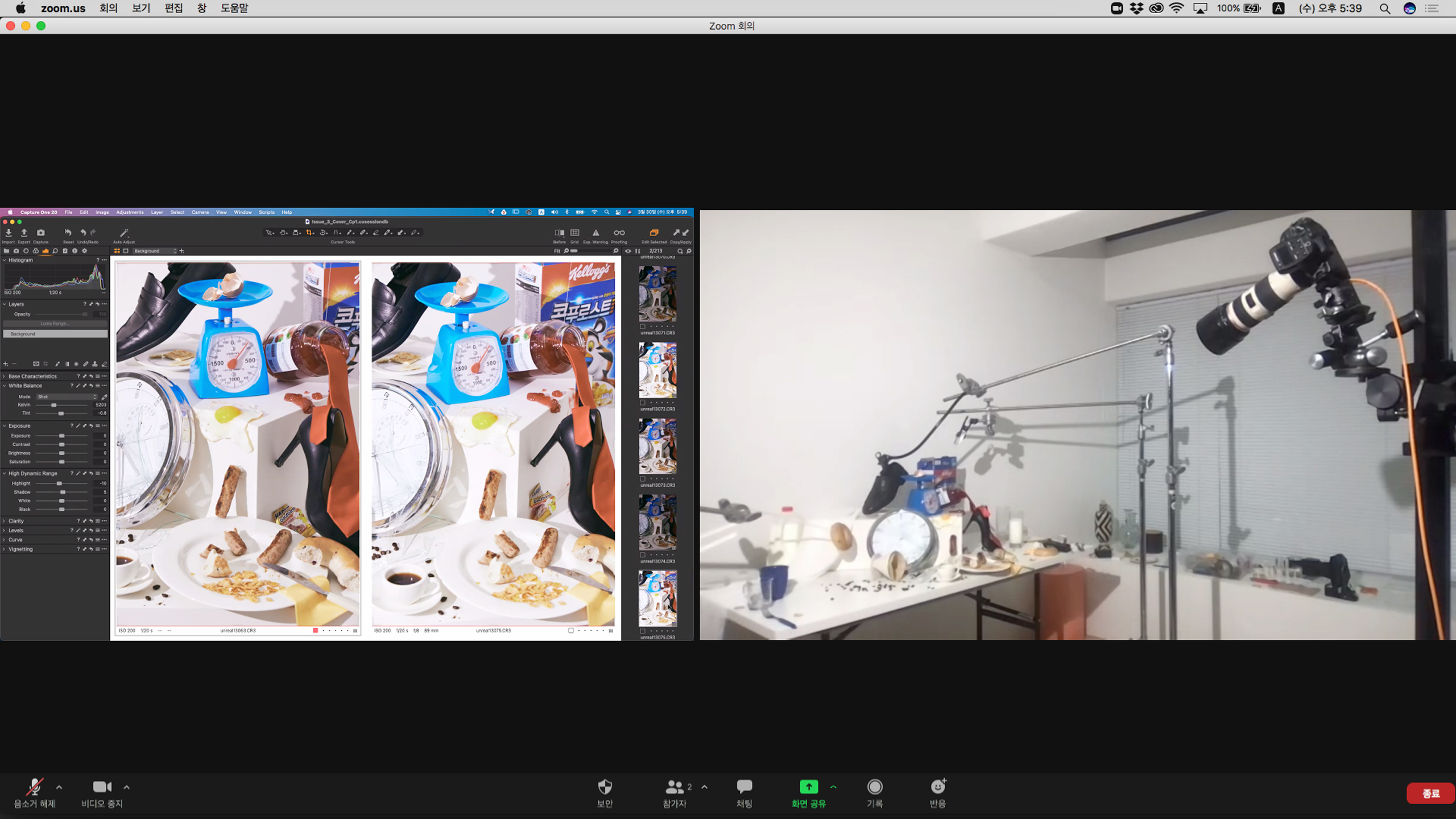Screen dimensions: 1456x819
Task: Click the Dropbox menu bar icon
Action: pyautogui.click(x=1136, y=8)
